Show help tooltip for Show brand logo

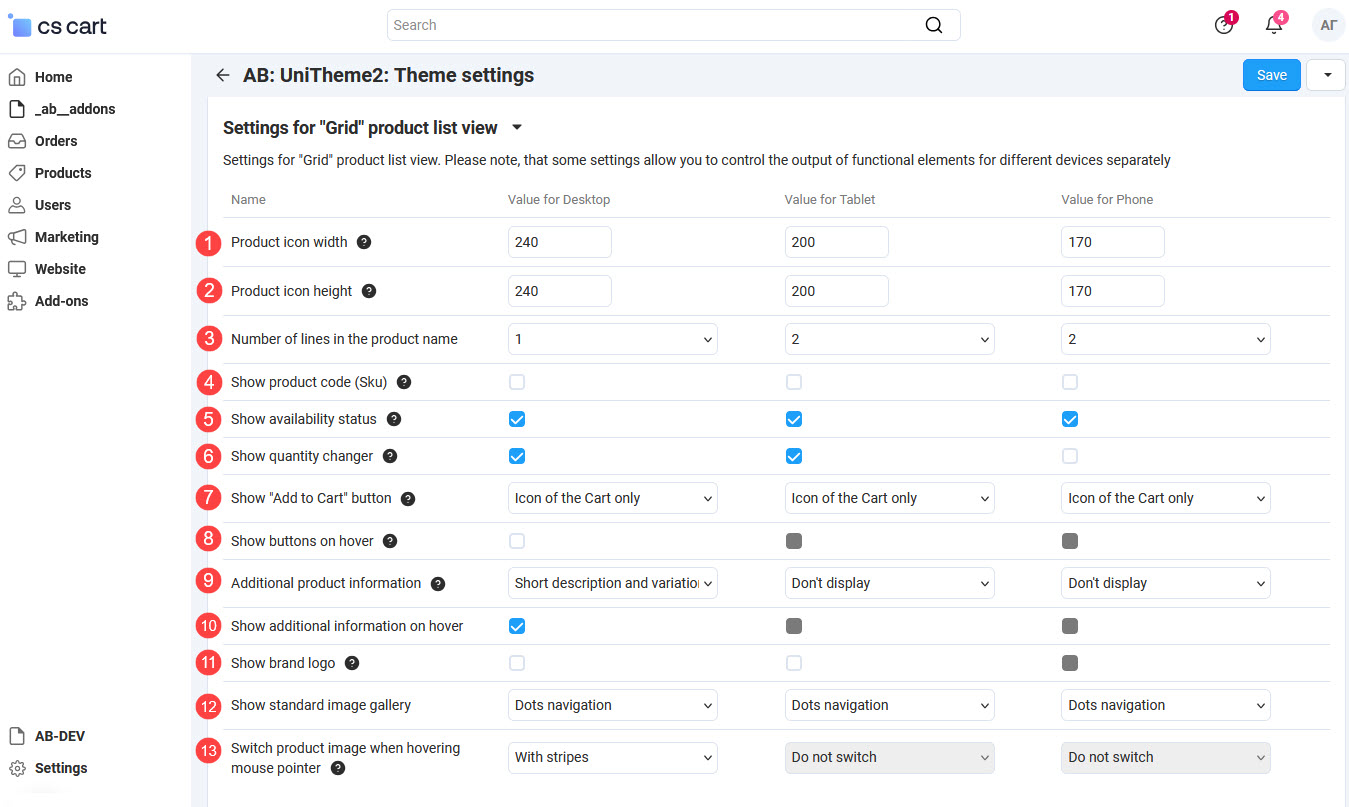click(x=352, y=663)
